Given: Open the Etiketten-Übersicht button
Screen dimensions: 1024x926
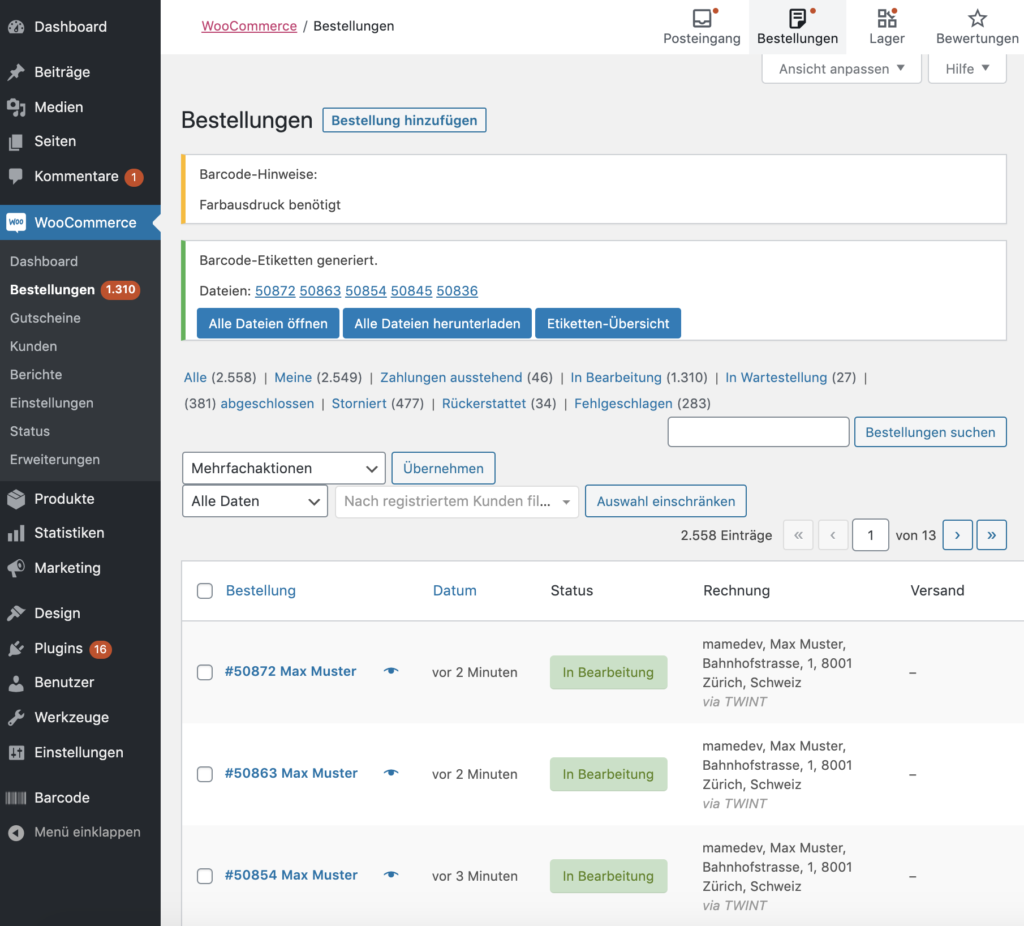Looking at the screenshot, I should [x=608, y=323].
